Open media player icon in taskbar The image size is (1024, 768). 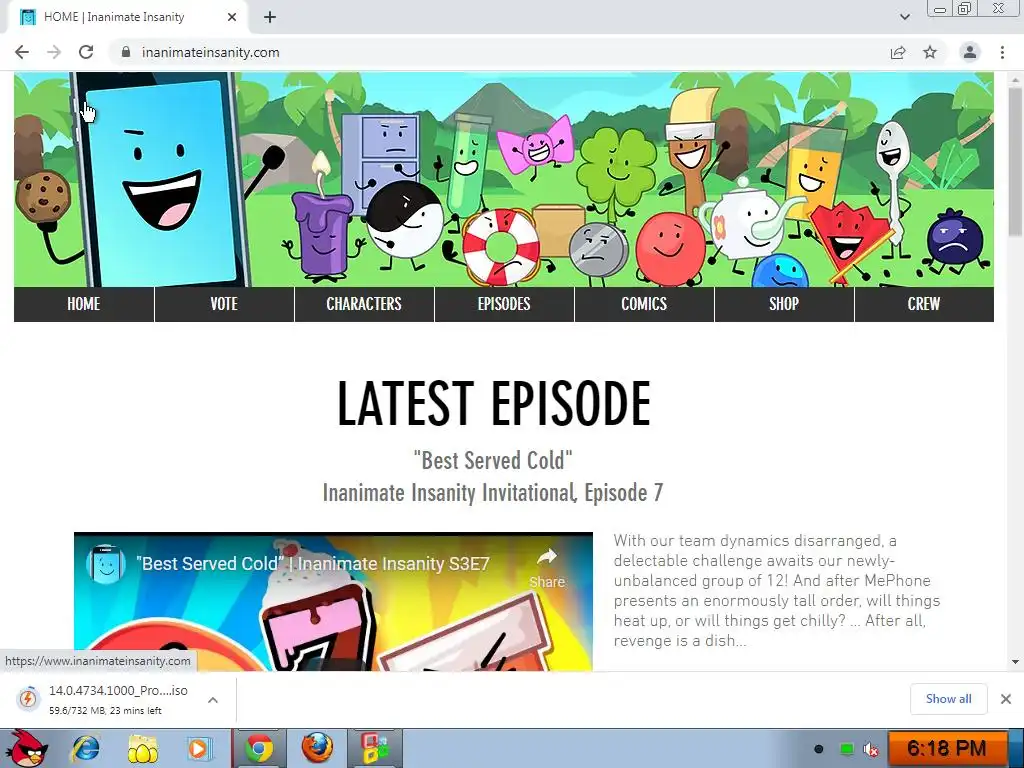pyautogui.click(x=198, y=749)
